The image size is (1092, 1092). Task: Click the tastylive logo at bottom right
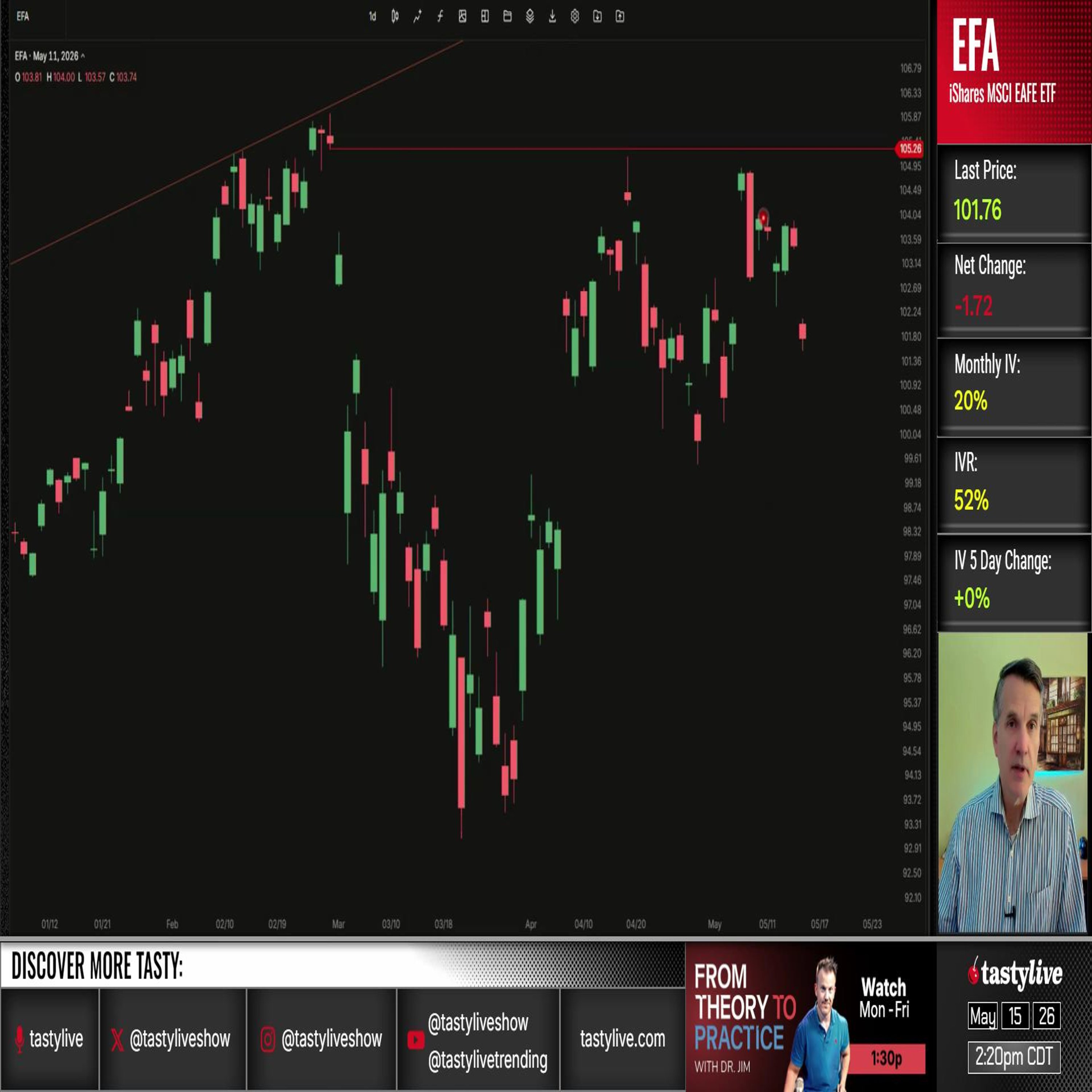tap(1015, 973)
